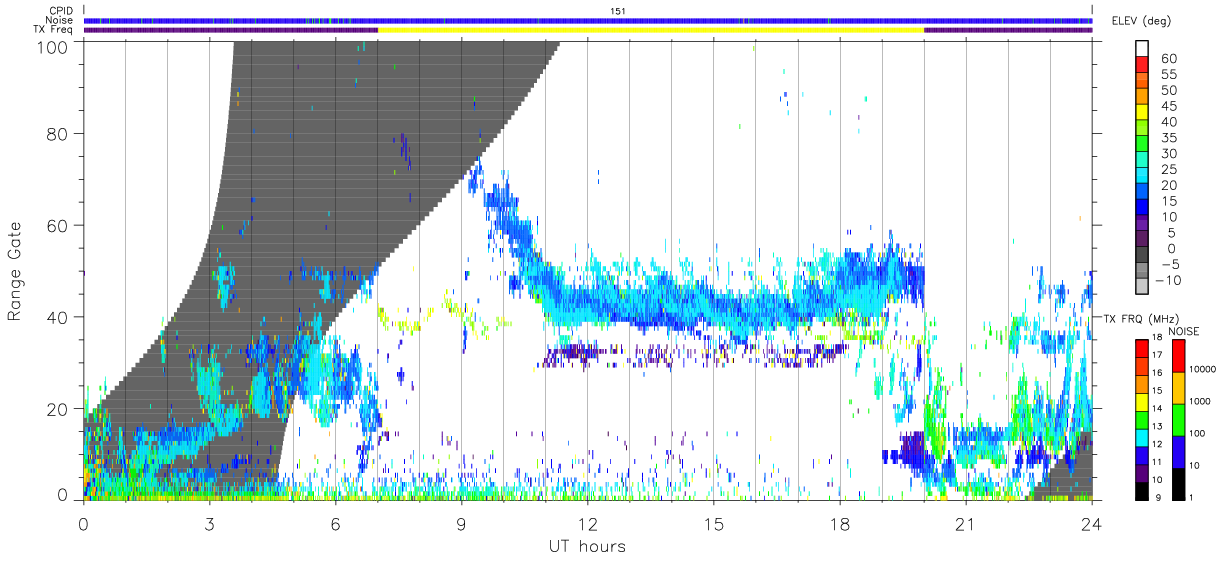
Task: Click the 20 tick on Range Gate axis
Action: (x=59, y=409)
